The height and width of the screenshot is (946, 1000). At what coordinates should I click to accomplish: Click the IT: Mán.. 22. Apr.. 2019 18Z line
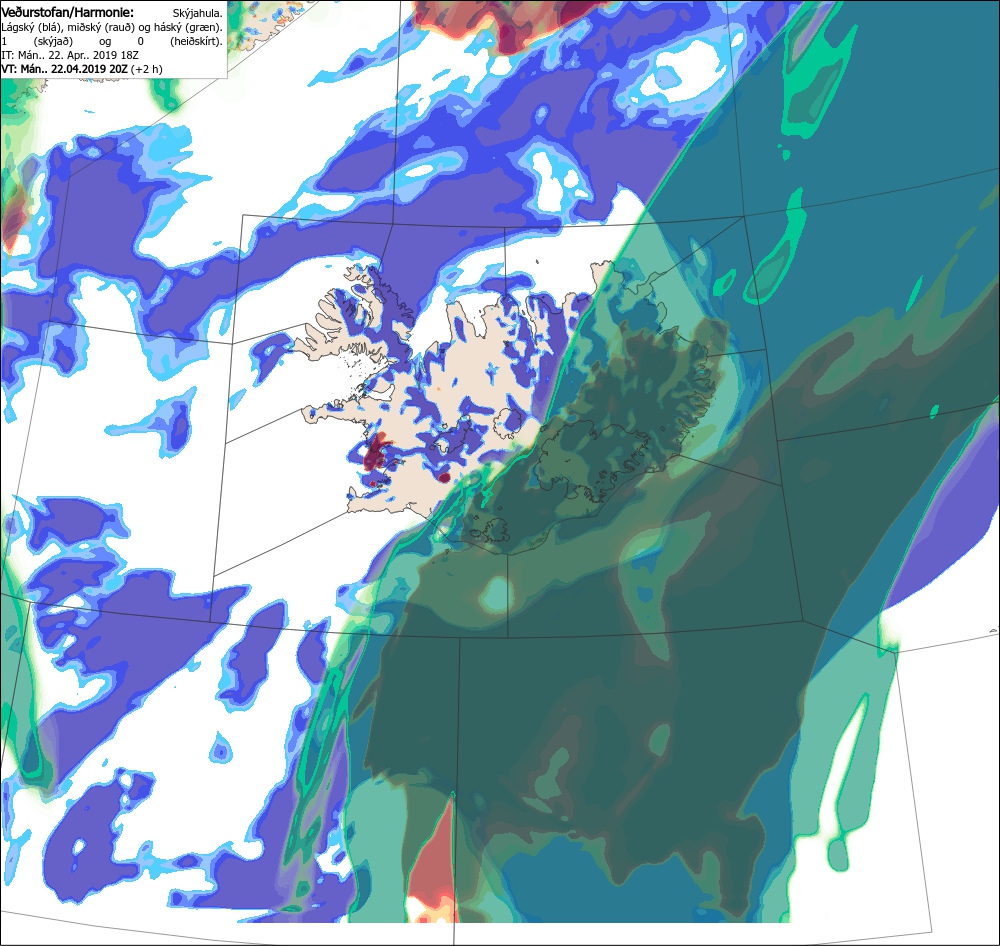70,55
